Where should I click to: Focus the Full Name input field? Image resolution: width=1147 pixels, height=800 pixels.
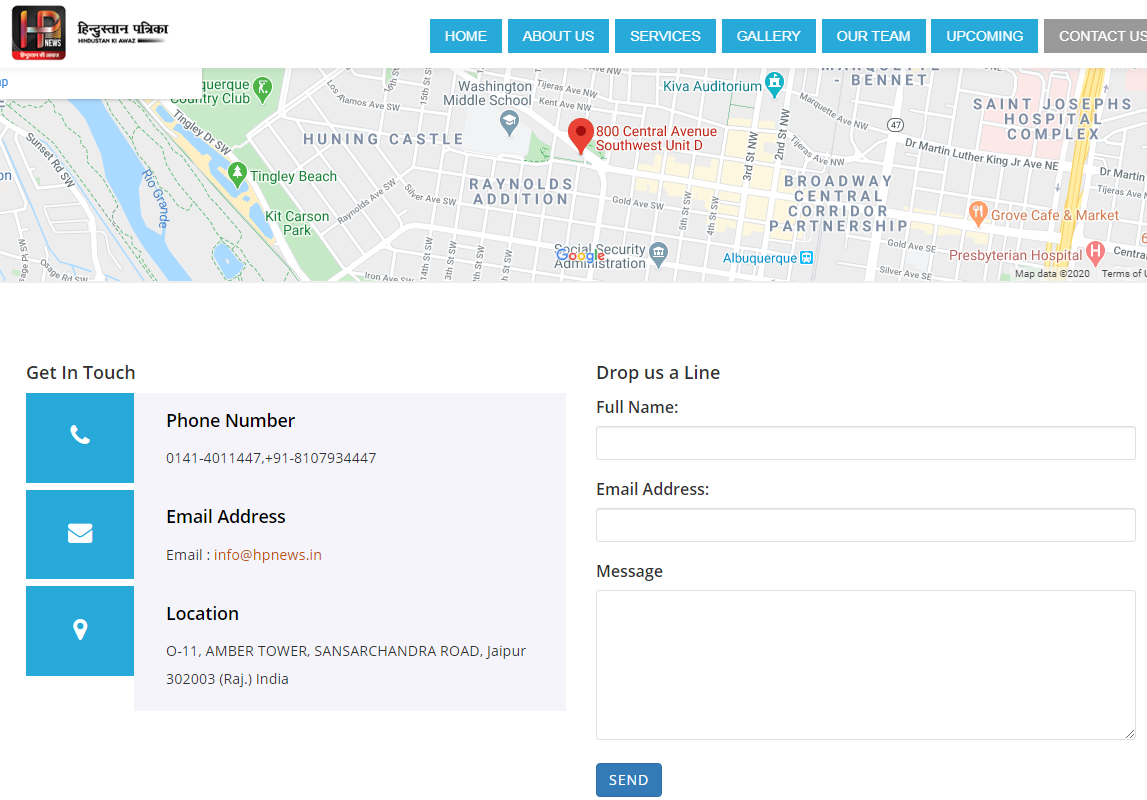coord(865,443)
